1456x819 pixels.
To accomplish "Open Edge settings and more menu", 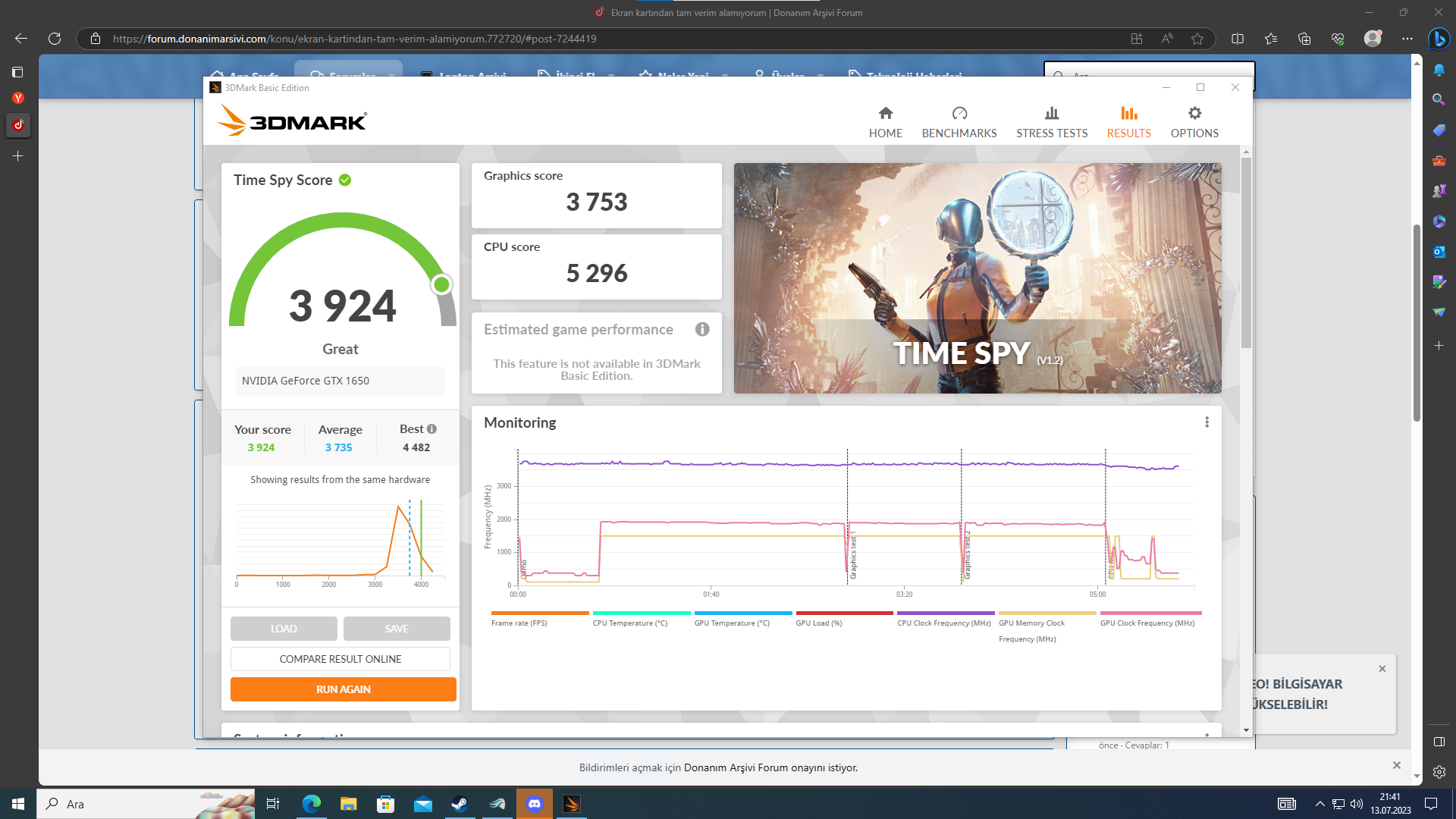I will 1407,39.
